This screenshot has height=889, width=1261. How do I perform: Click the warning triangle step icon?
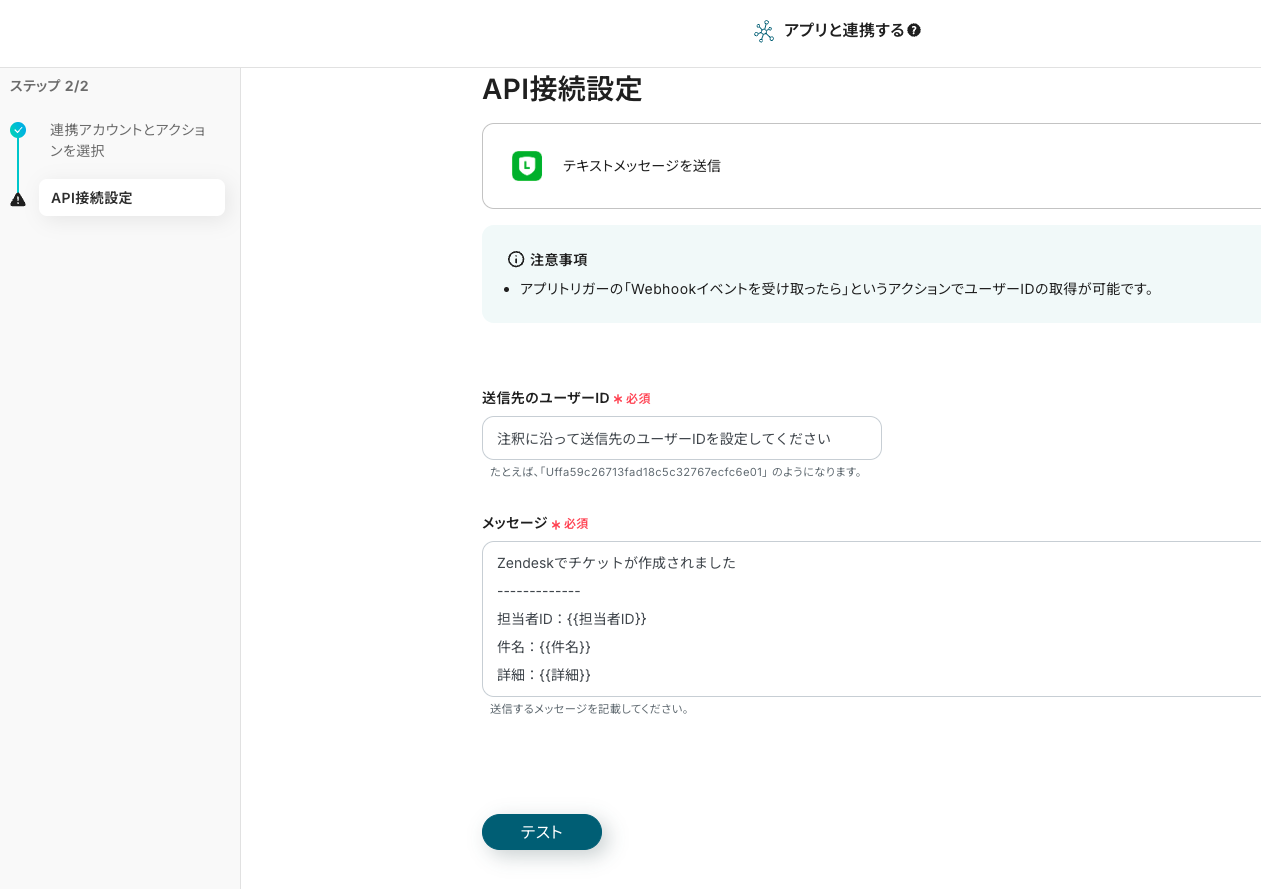point(18,199)
